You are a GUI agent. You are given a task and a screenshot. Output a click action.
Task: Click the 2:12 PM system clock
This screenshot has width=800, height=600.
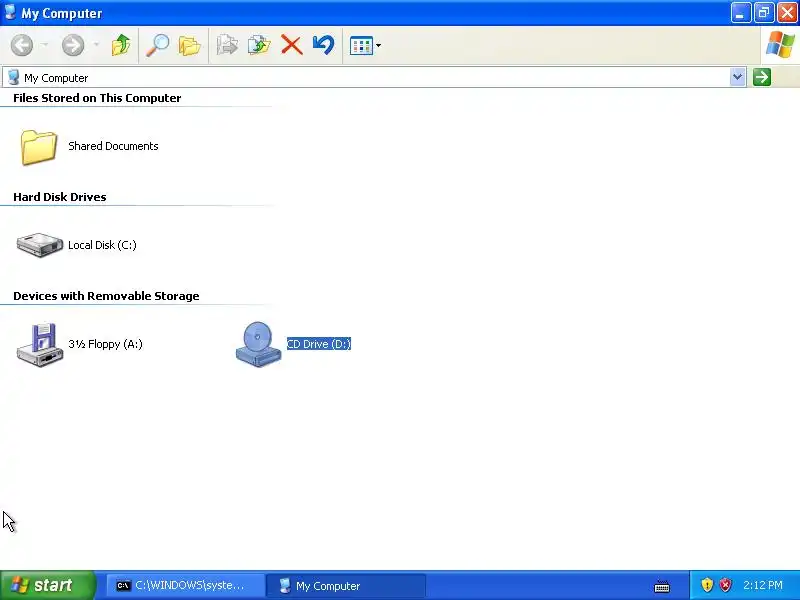763,585
